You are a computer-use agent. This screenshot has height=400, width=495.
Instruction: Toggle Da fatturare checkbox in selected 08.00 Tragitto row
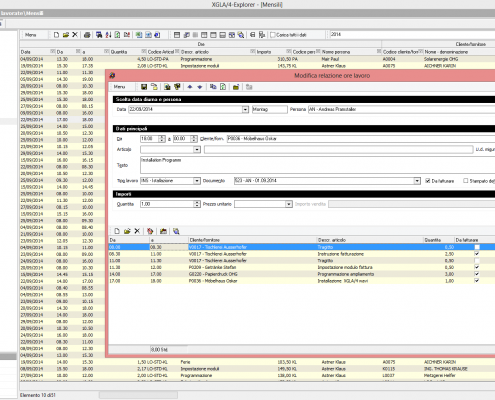[477, 247]
